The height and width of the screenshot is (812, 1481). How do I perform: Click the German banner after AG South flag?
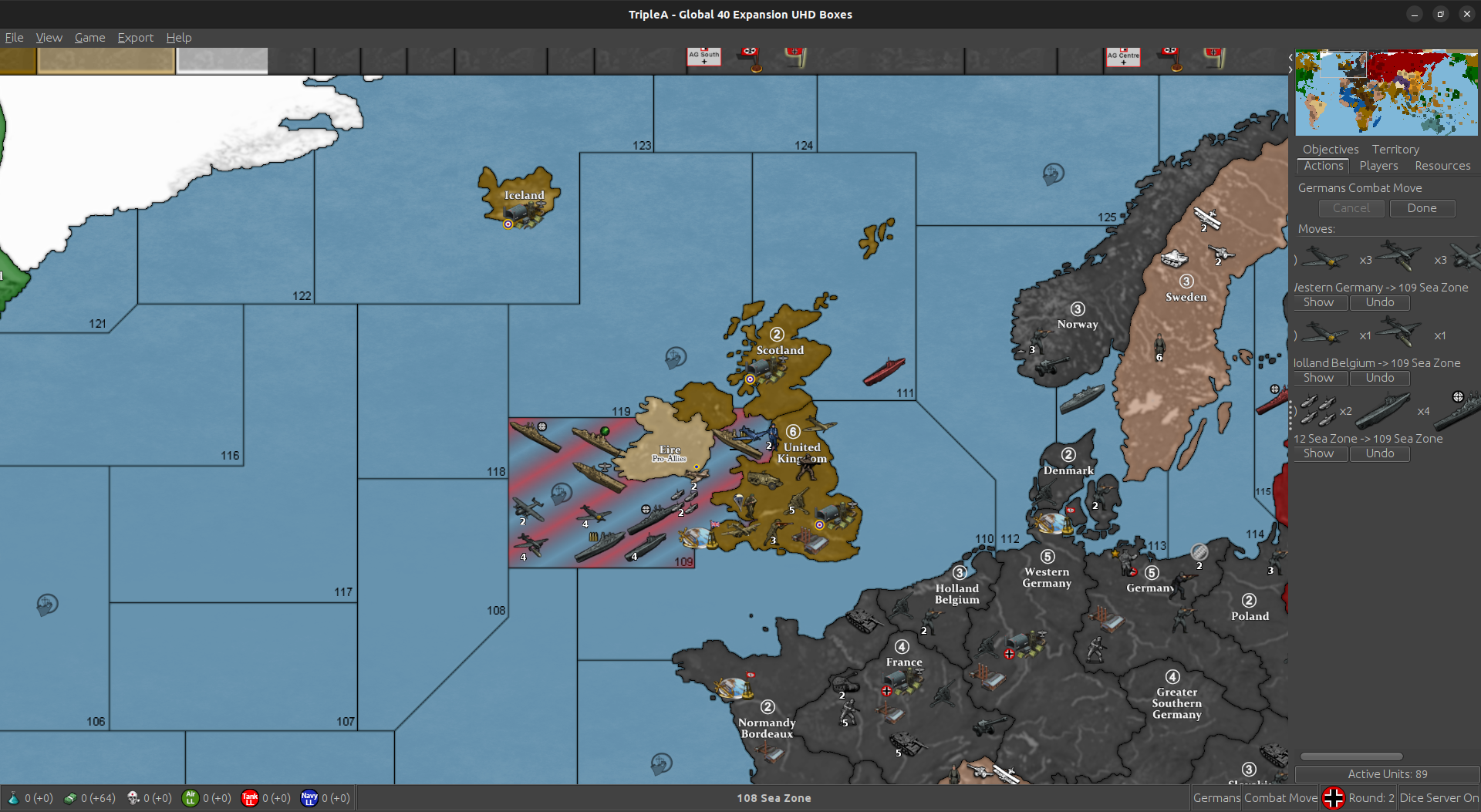pyautogui.click(x=795, y=57)
